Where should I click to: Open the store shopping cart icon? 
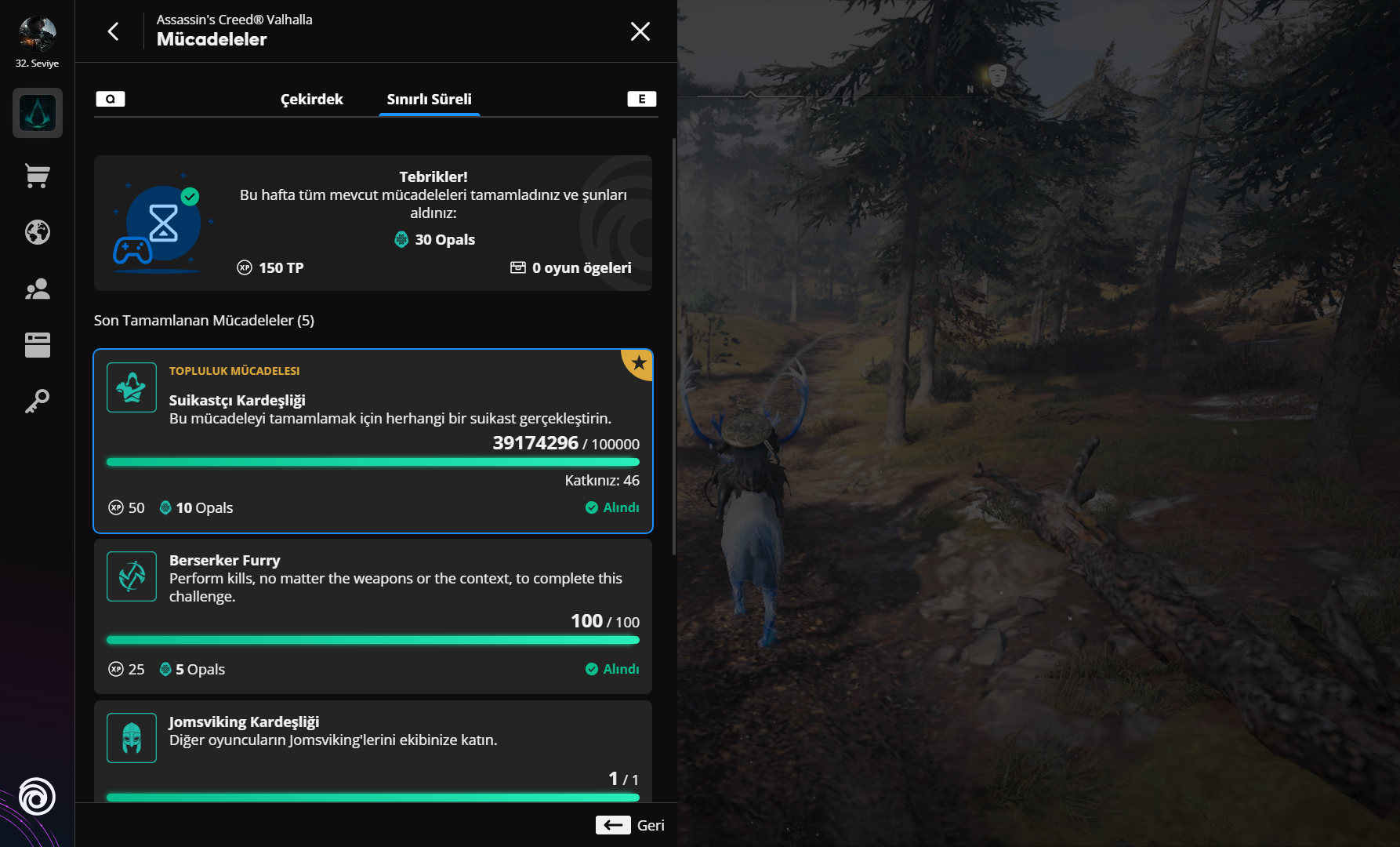point(38,176)
